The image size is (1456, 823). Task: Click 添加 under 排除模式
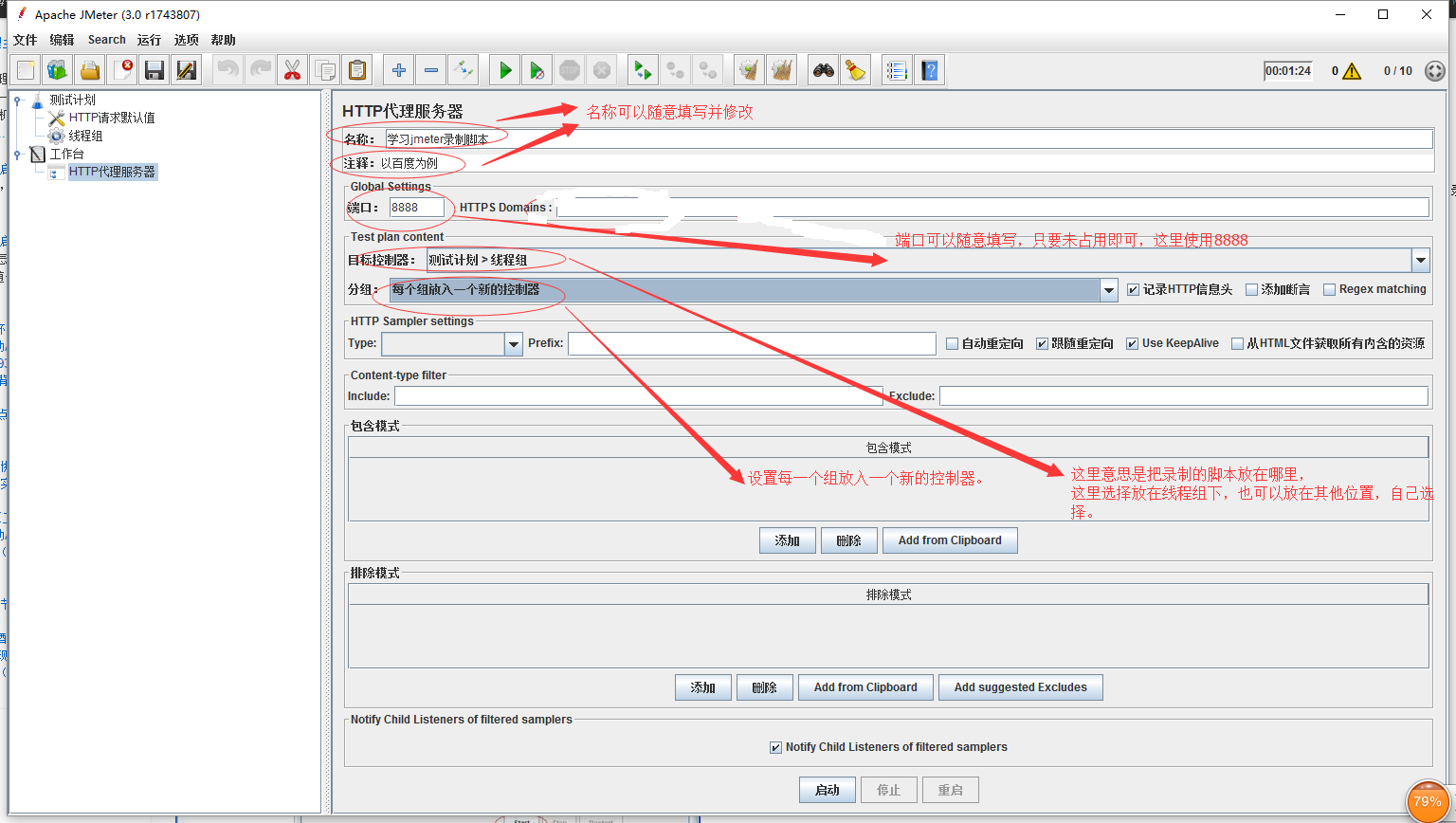pyautogui.click(x=703, y=687)
